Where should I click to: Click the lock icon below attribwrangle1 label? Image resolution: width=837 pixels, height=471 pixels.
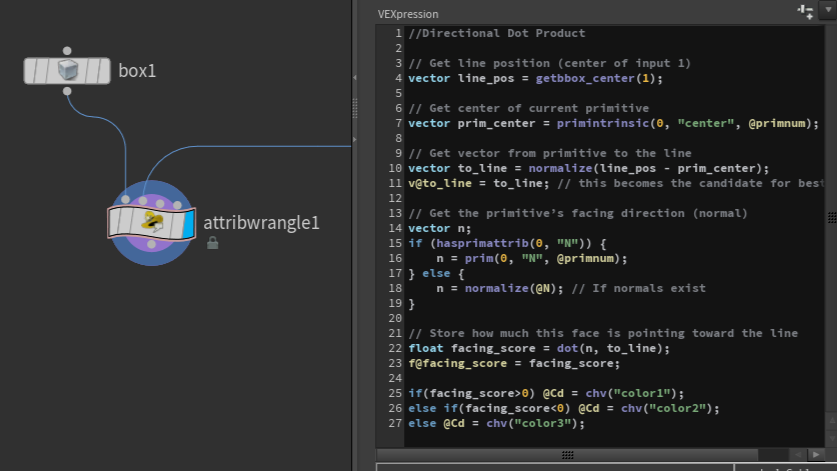[212, 243]
